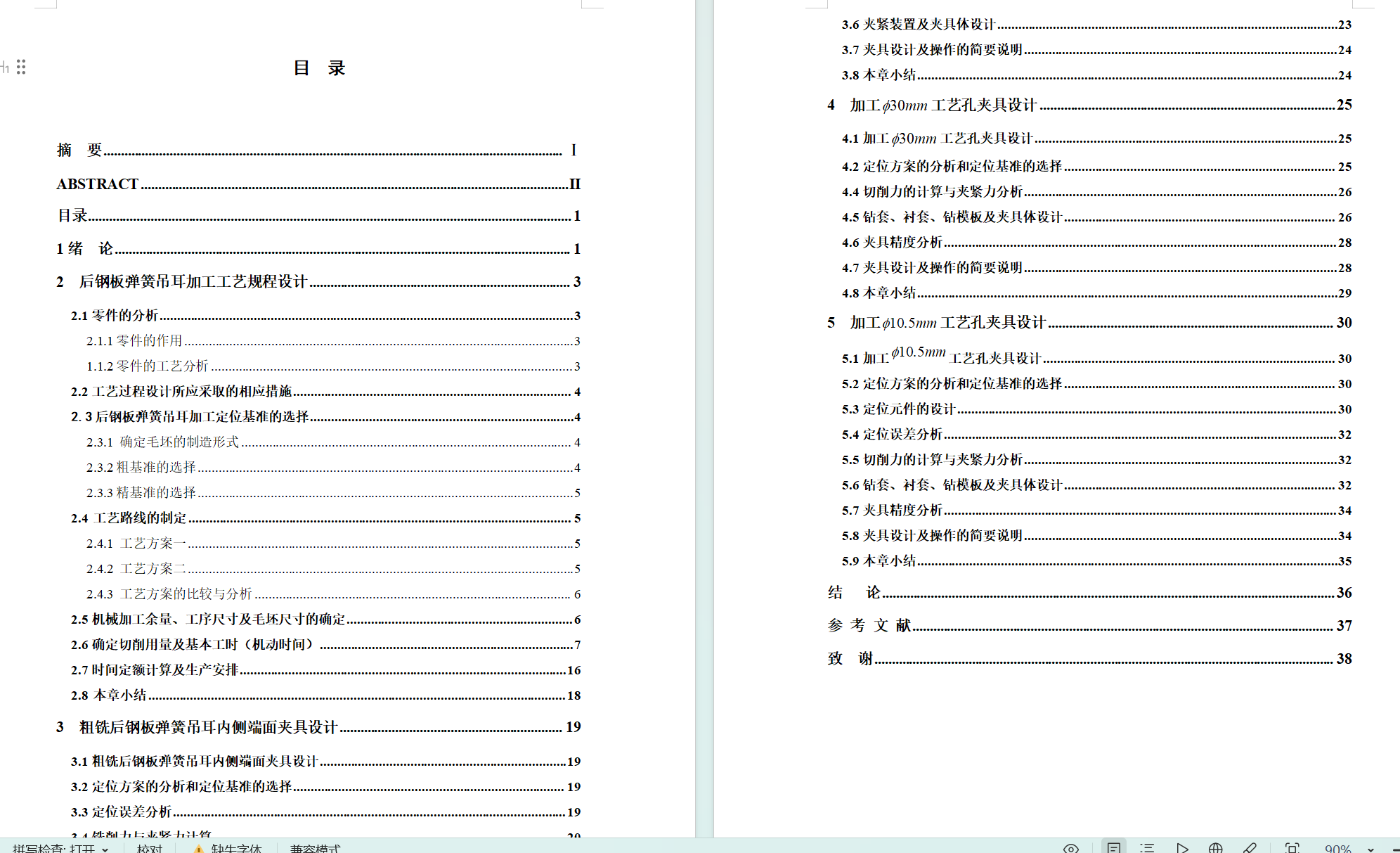Click 2.1 零件的分析 entry
Image resolution: width=1400 pixels, height=853 pixels.
coord(325,315)
